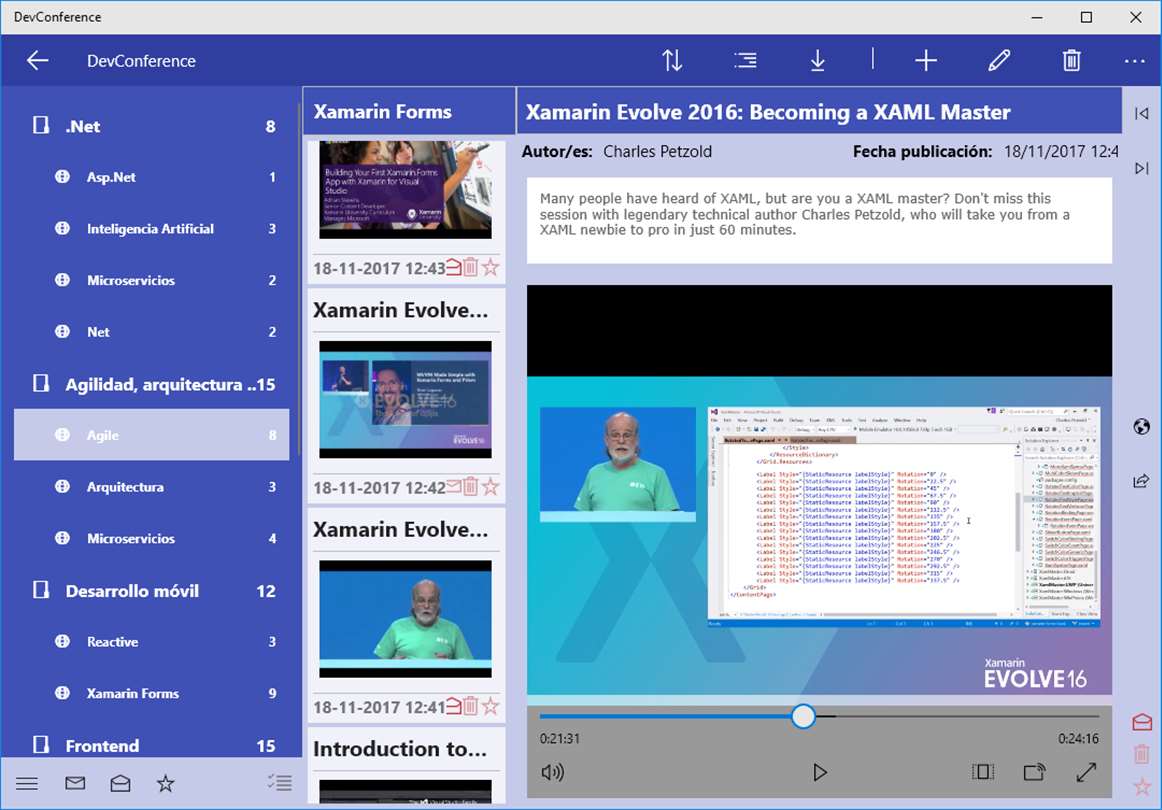The image size is (1162, 810).
Task: Click the indented list view icon in the toolbar
Action: 746,61
